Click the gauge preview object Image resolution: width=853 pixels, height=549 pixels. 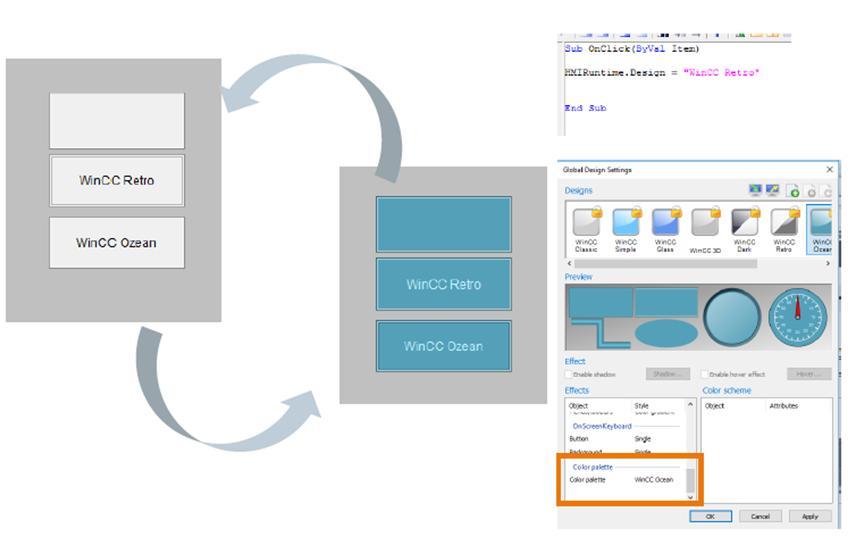click(798, 317)
